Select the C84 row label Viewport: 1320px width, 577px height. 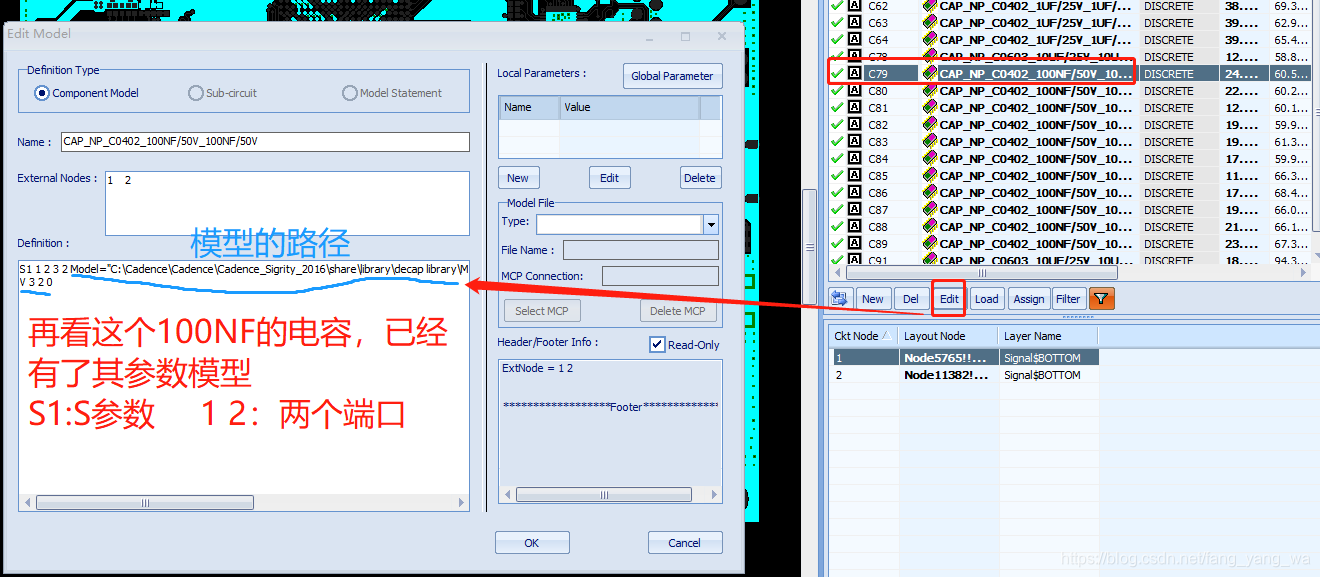(x=877, y=159)
